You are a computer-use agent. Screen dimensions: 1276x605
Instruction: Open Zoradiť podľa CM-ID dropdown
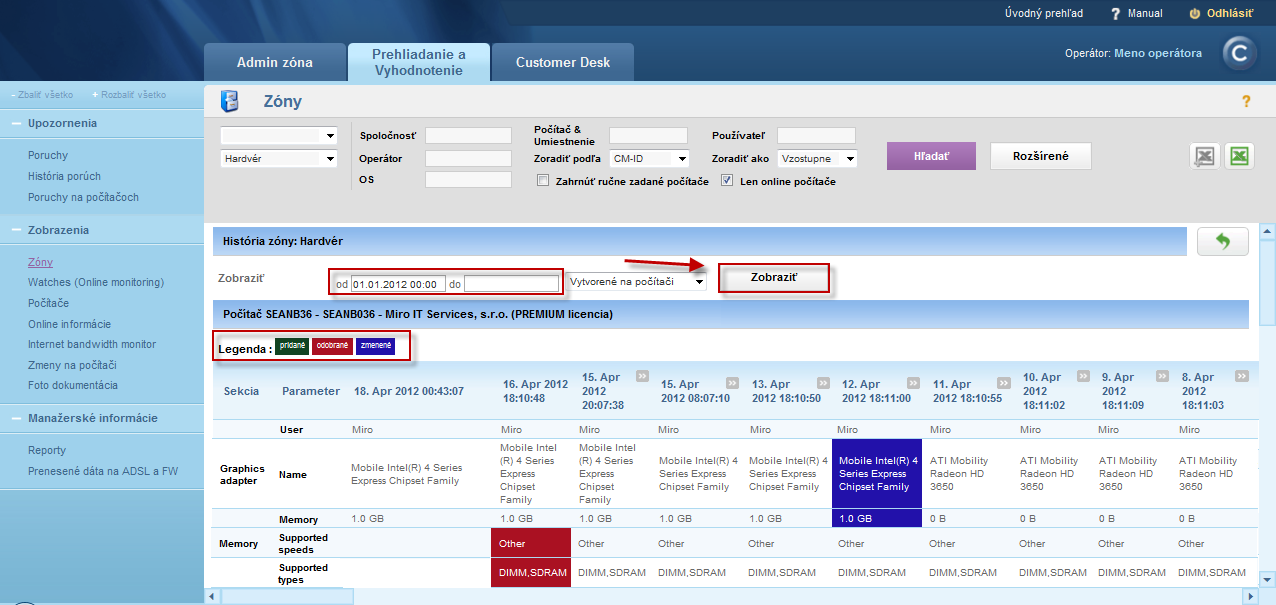point(650,158)
